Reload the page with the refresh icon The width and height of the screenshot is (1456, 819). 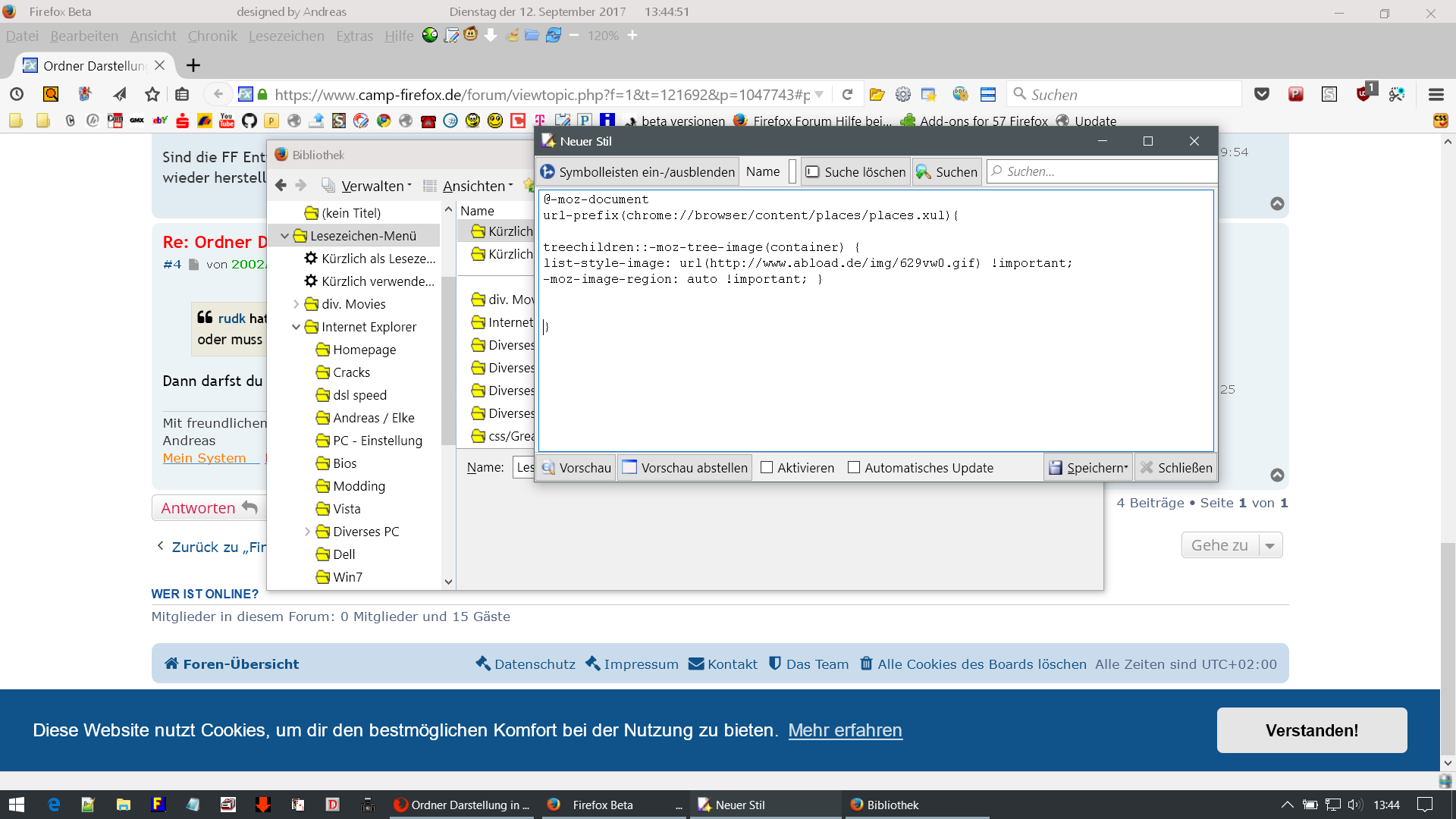(847, 94)
